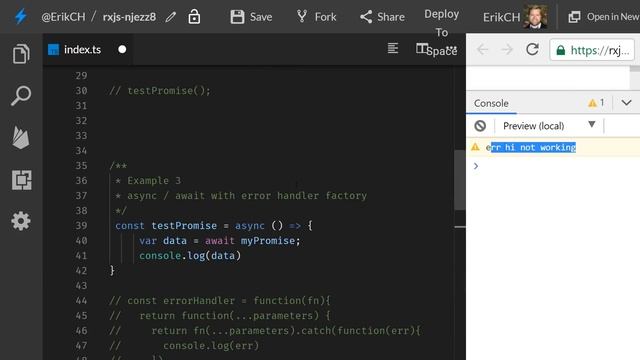The height and width of the screenshot is (360, 640).
Task: Click the preview URL address field
Action: (x=592, y=50)
